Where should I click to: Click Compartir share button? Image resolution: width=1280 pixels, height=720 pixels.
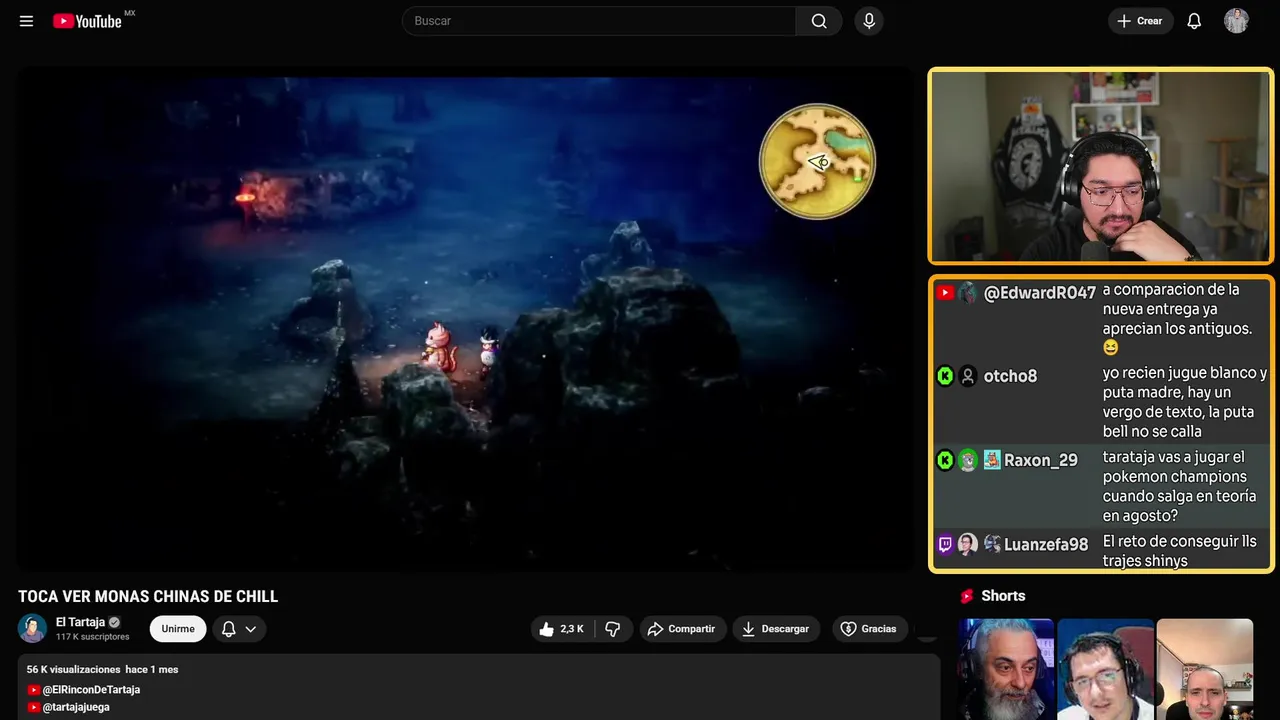tap(682, 629)
